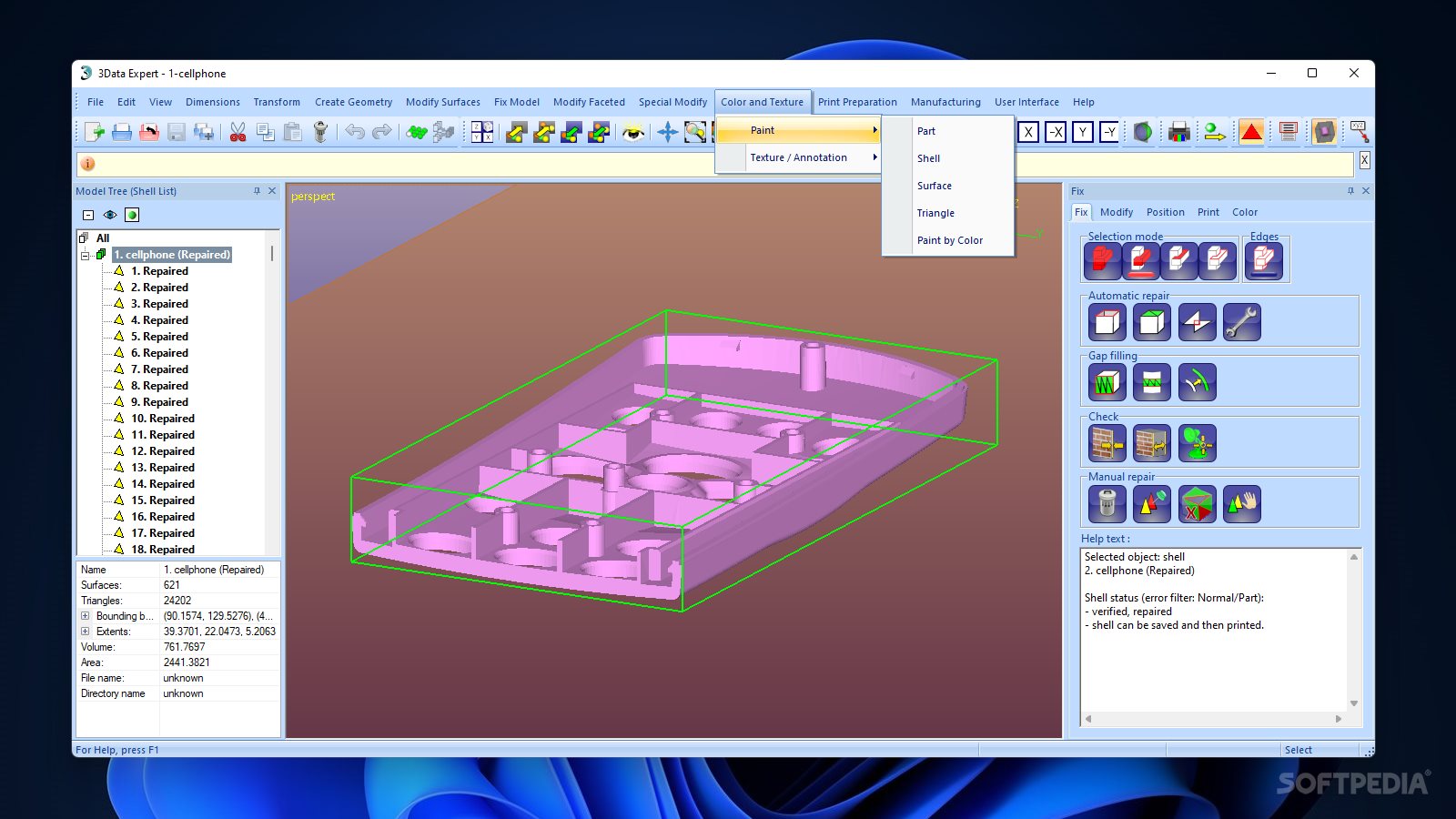Click the New file icon with green plus
This screenshot has width=1456, height=819.
coord(95,132)
